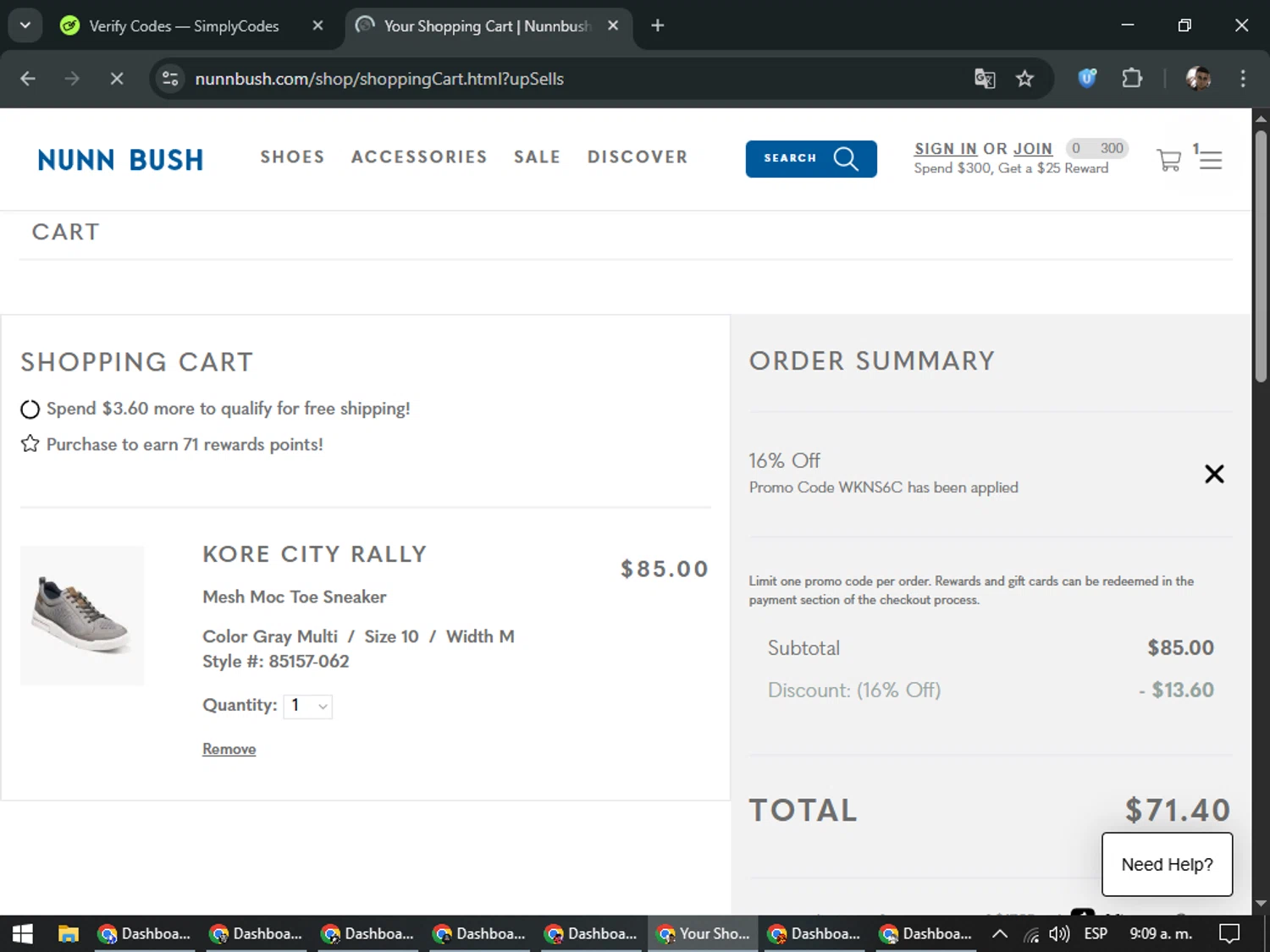1270x952 pixels.
Task: Open the SHOES menu
Action: [x=292, y=157]
